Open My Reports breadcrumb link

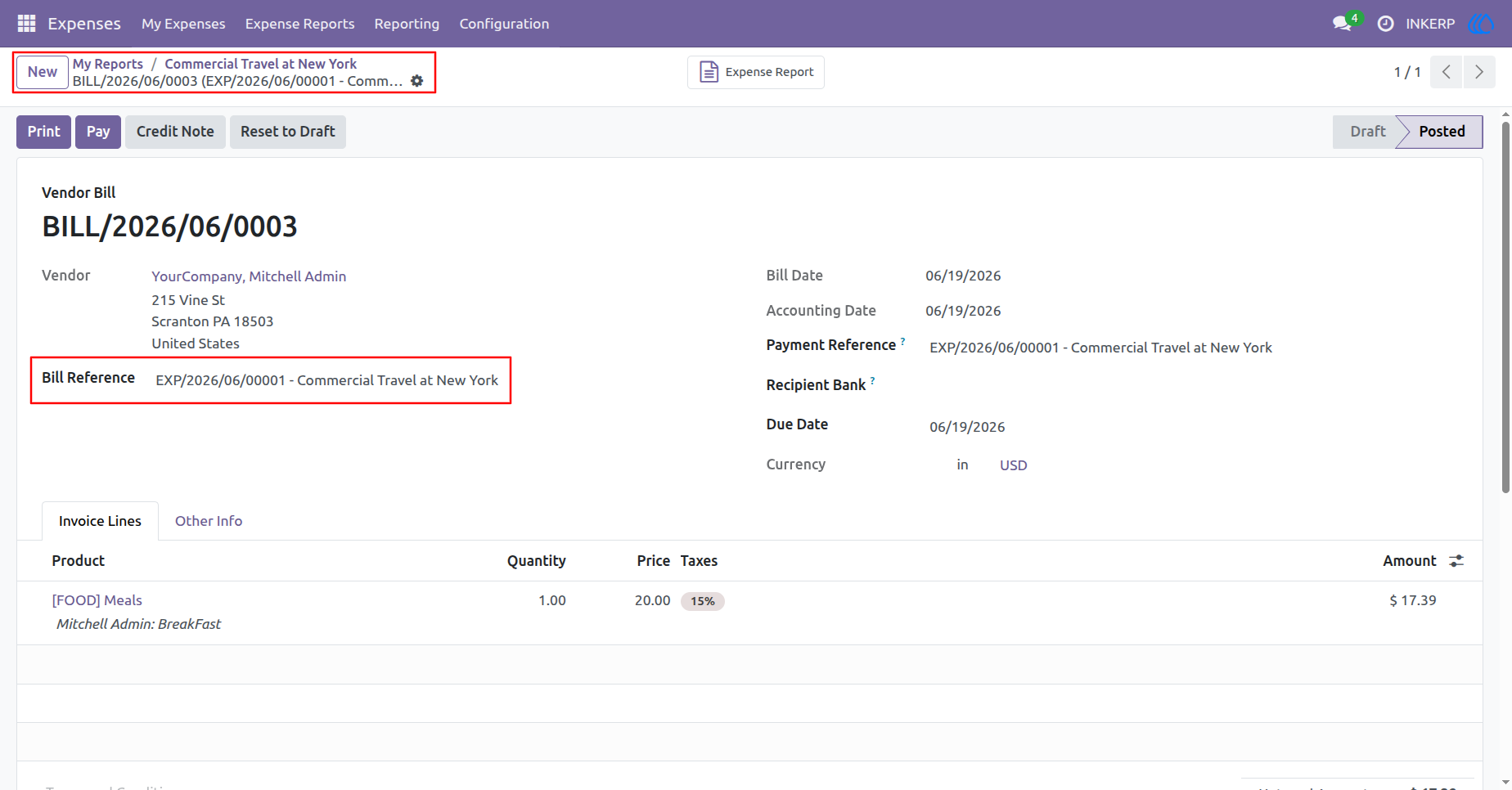click(108, 64)
